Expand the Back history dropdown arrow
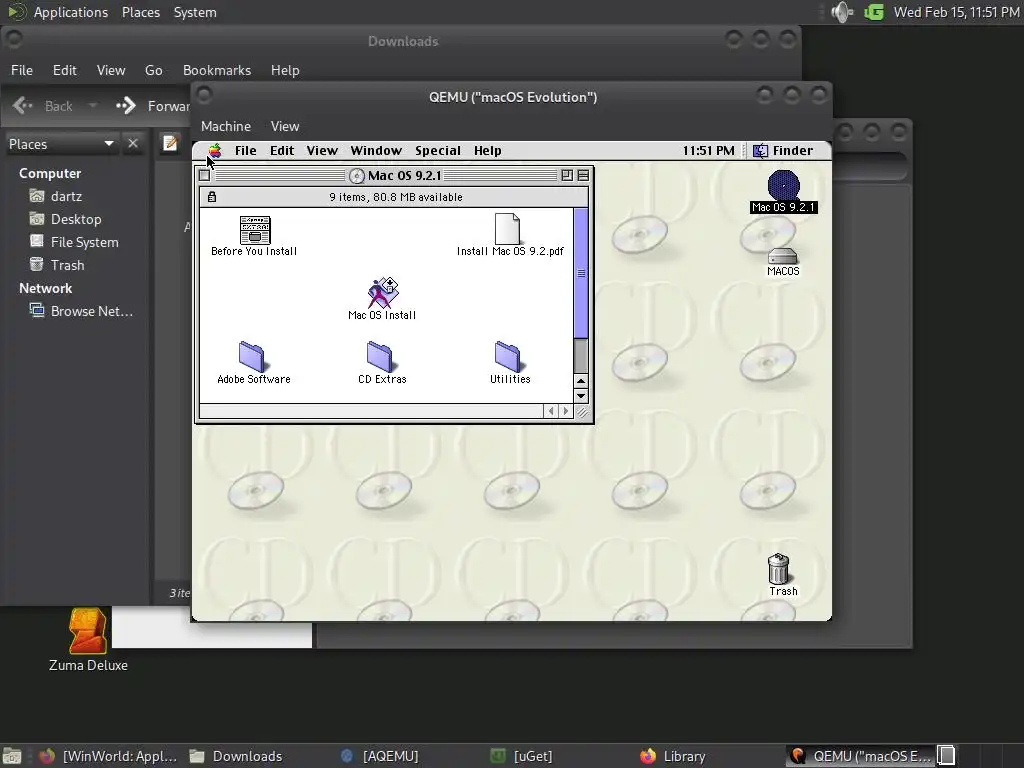1024x768 pixels. 93,106
